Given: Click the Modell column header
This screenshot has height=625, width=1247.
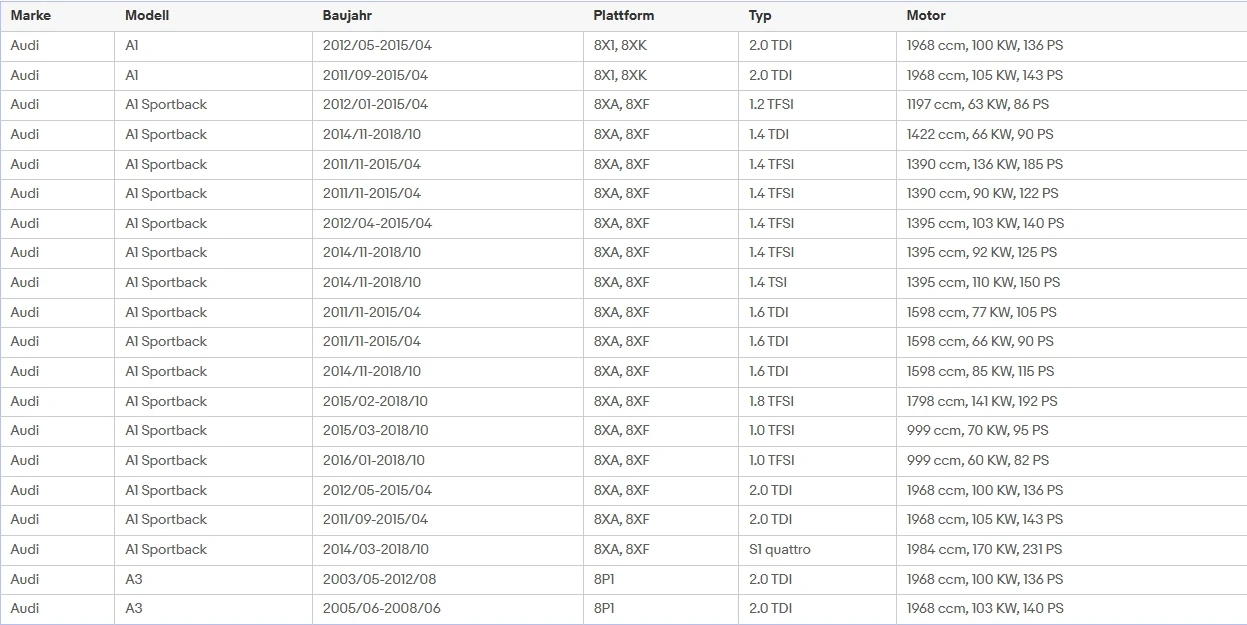Looking at the screenshot, I should coord(147,16).
